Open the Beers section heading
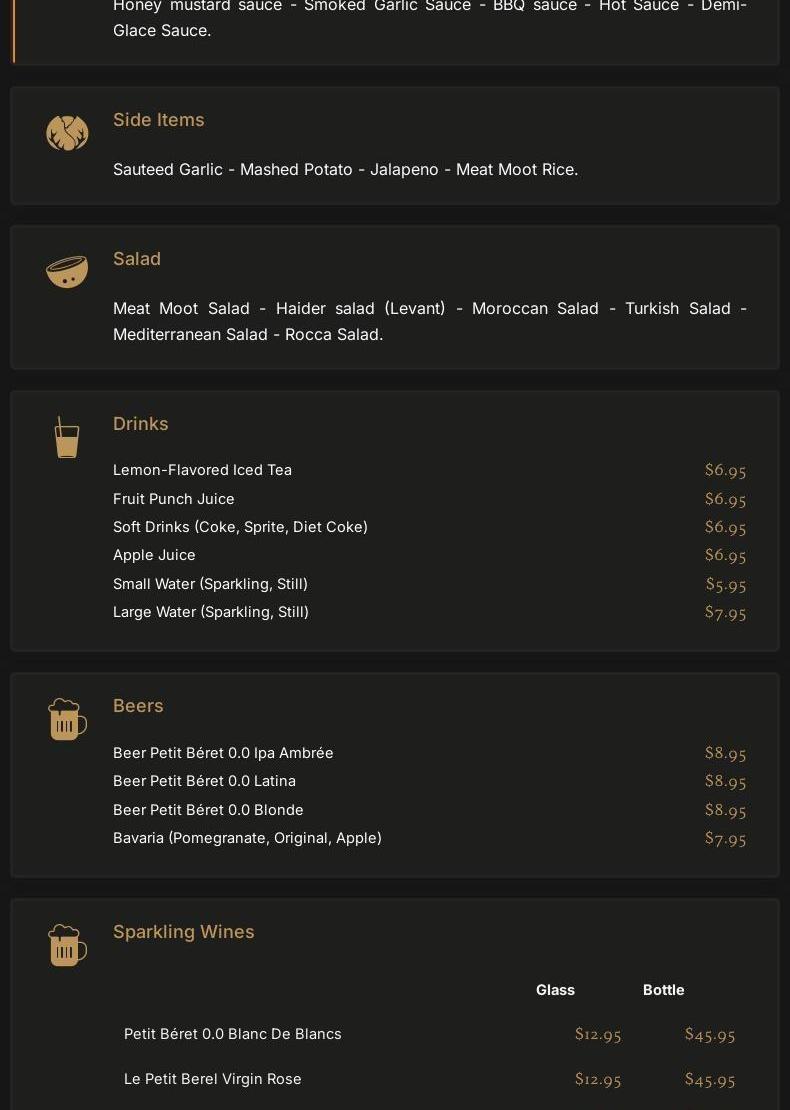This screenshot has width=790, height=1110. tap(138, 706)
